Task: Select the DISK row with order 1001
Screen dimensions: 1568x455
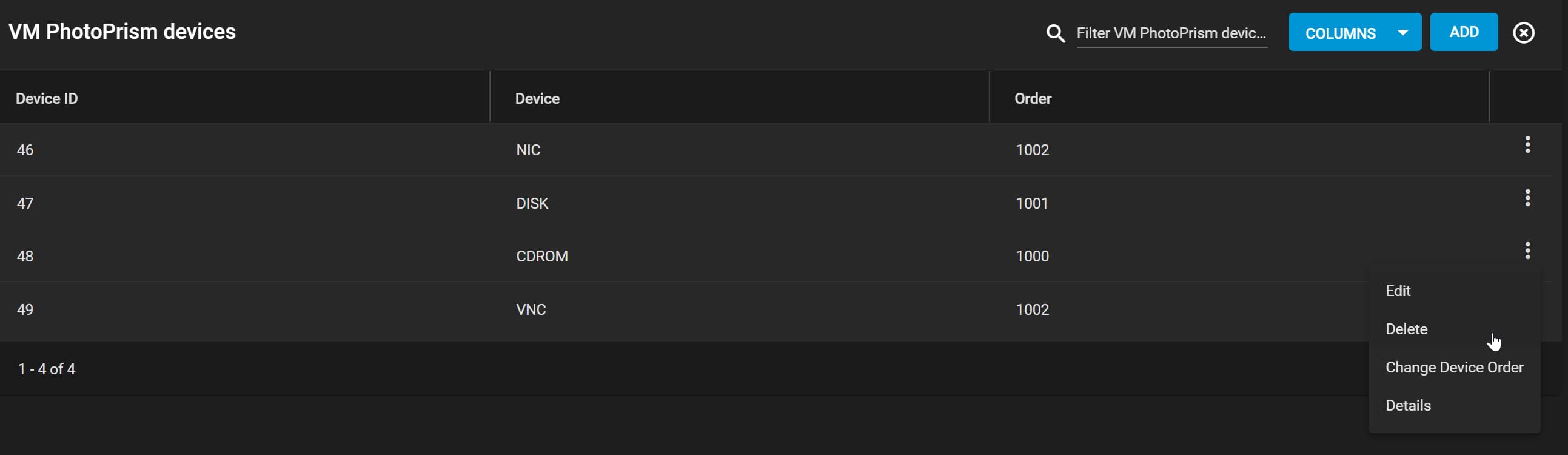Action: [780, 203]
